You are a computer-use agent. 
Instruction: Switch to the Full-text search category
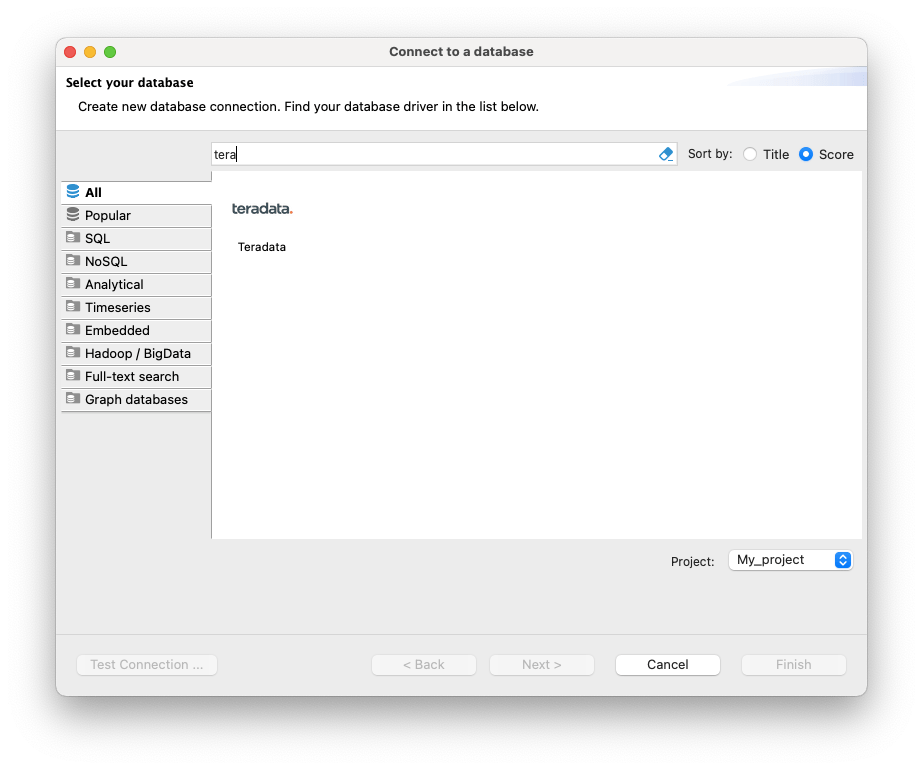(x=73, y=376)
